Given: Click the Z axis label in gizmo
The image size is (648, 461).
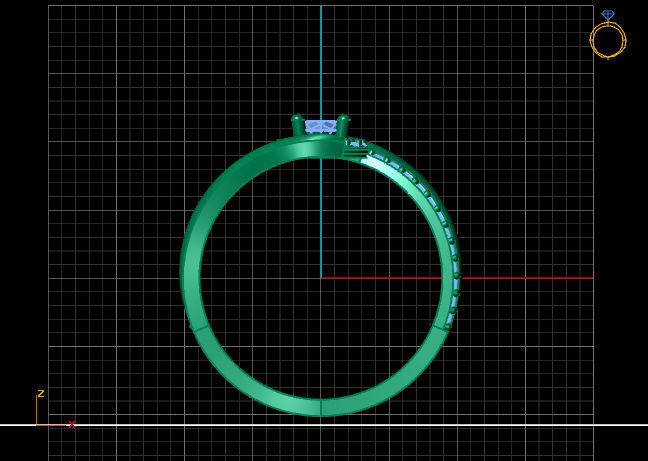Looking at the screenshot, I should tap(40, 393).
